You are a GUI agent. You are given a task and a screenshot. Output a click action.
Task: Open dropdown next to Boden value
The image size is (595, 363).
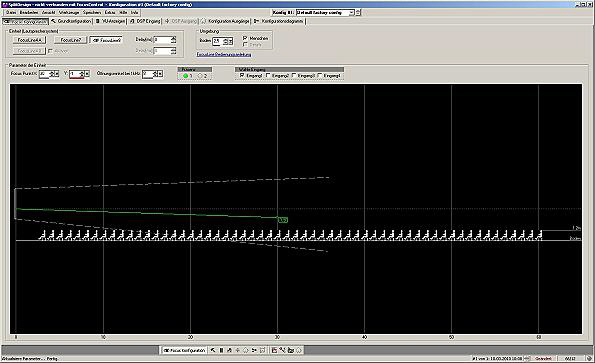click(x=230, y=41)
